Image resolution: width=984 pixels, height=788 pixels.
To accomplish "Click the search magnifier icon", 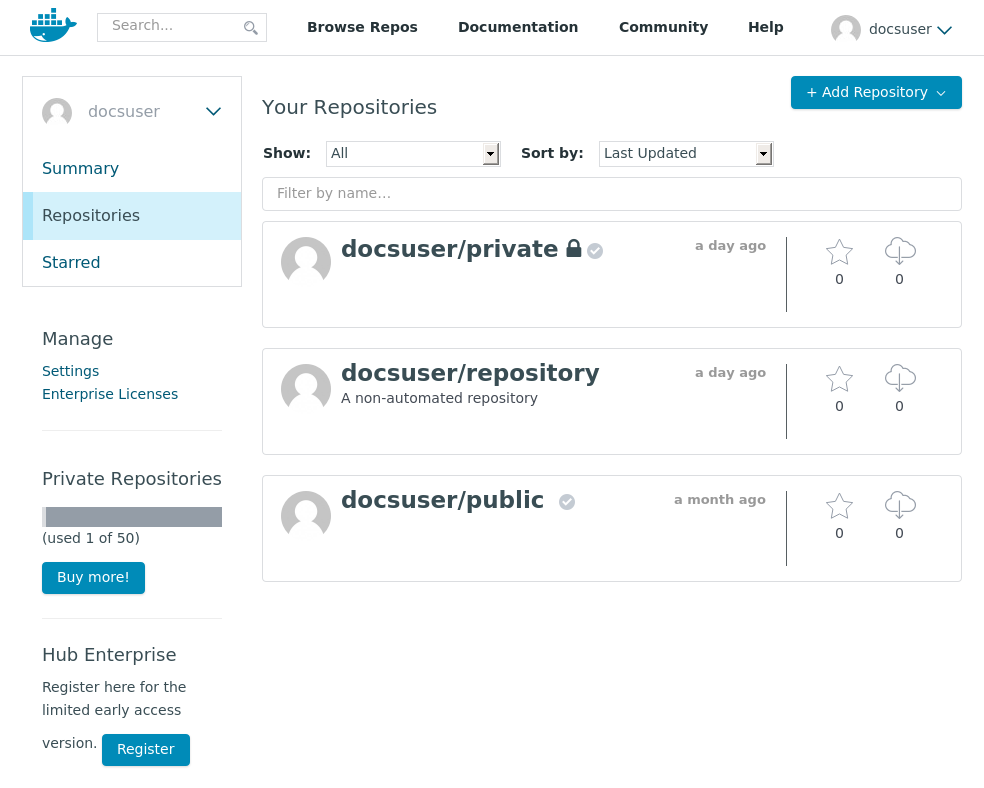I will pos(250,28).
